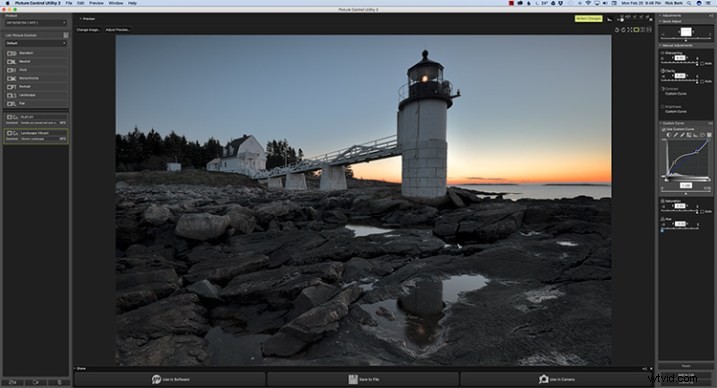Open the Default list filter dropdown
The height and width of the screenshot is (388, 717).
pyautogui.click(x=36, y=43)
